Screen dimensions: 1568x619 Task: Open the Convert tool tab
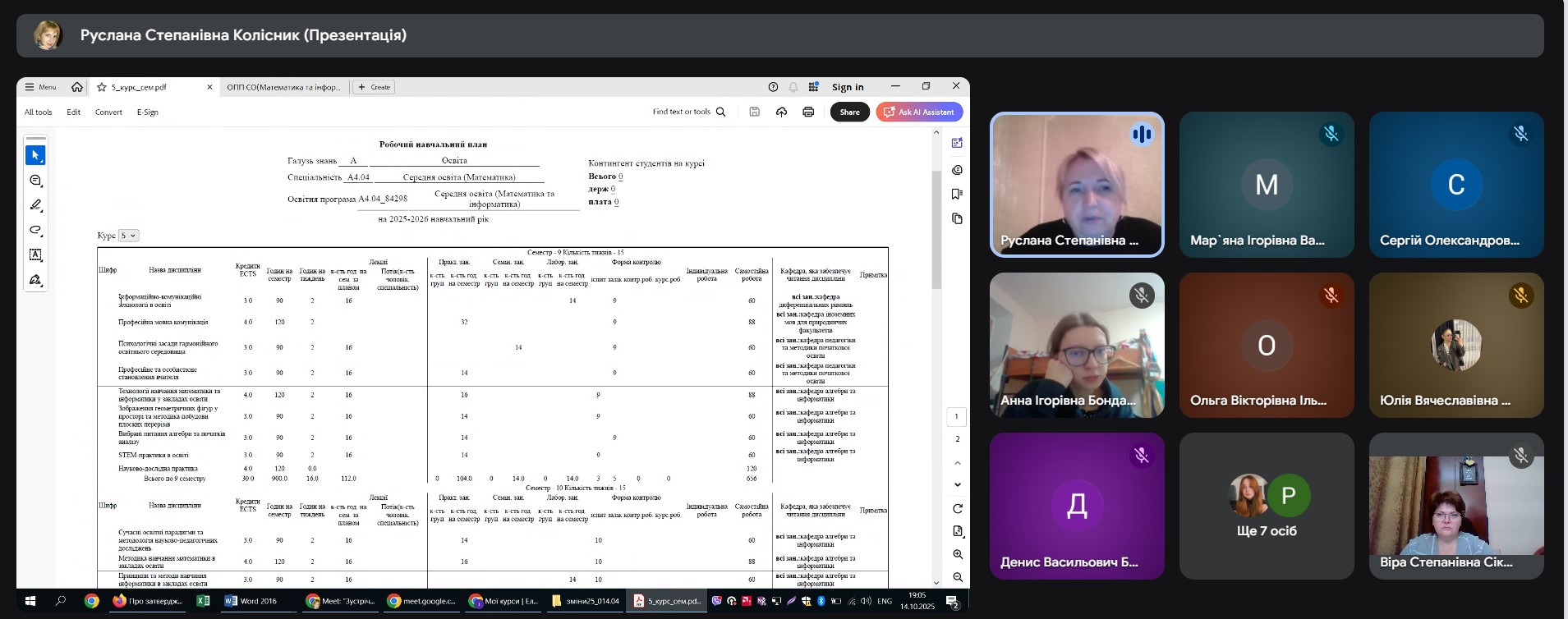tap(108, 112)
